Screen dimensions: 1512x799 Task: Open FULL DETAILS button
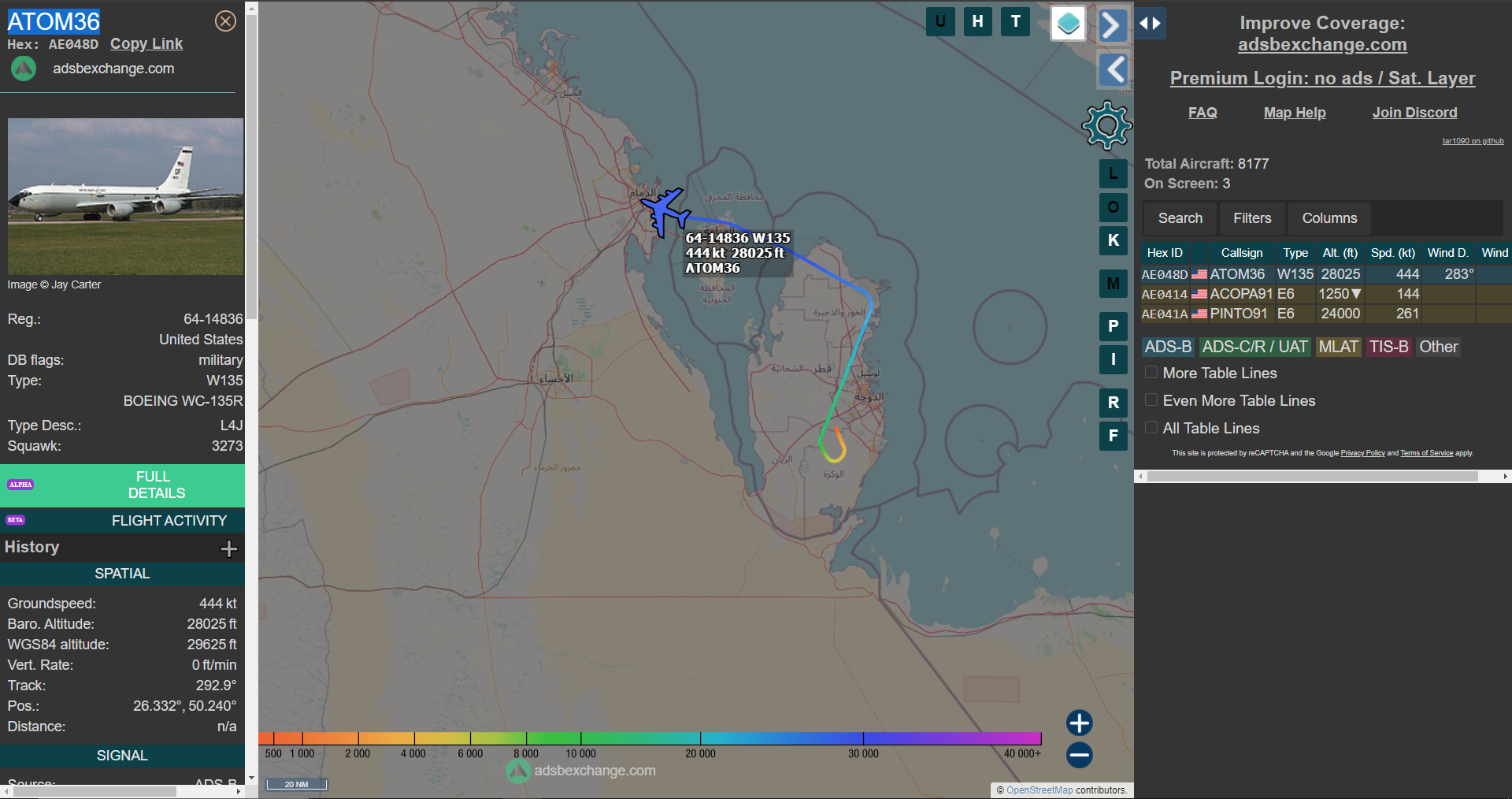tap(122, 485)
